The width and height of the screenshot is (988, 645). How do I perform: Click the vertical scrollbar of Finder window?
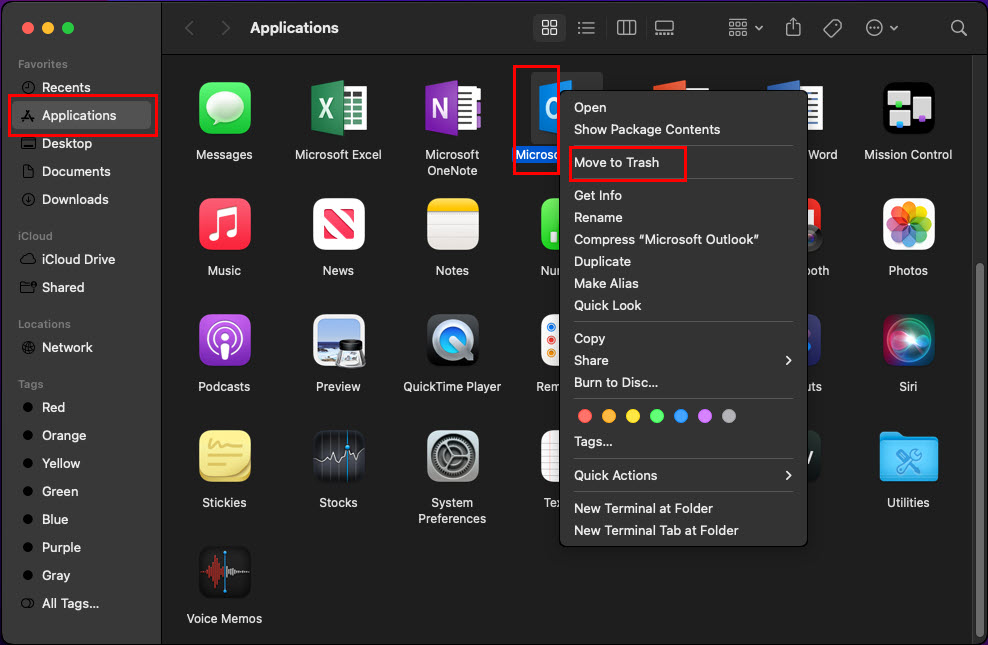tap(980, 450)
